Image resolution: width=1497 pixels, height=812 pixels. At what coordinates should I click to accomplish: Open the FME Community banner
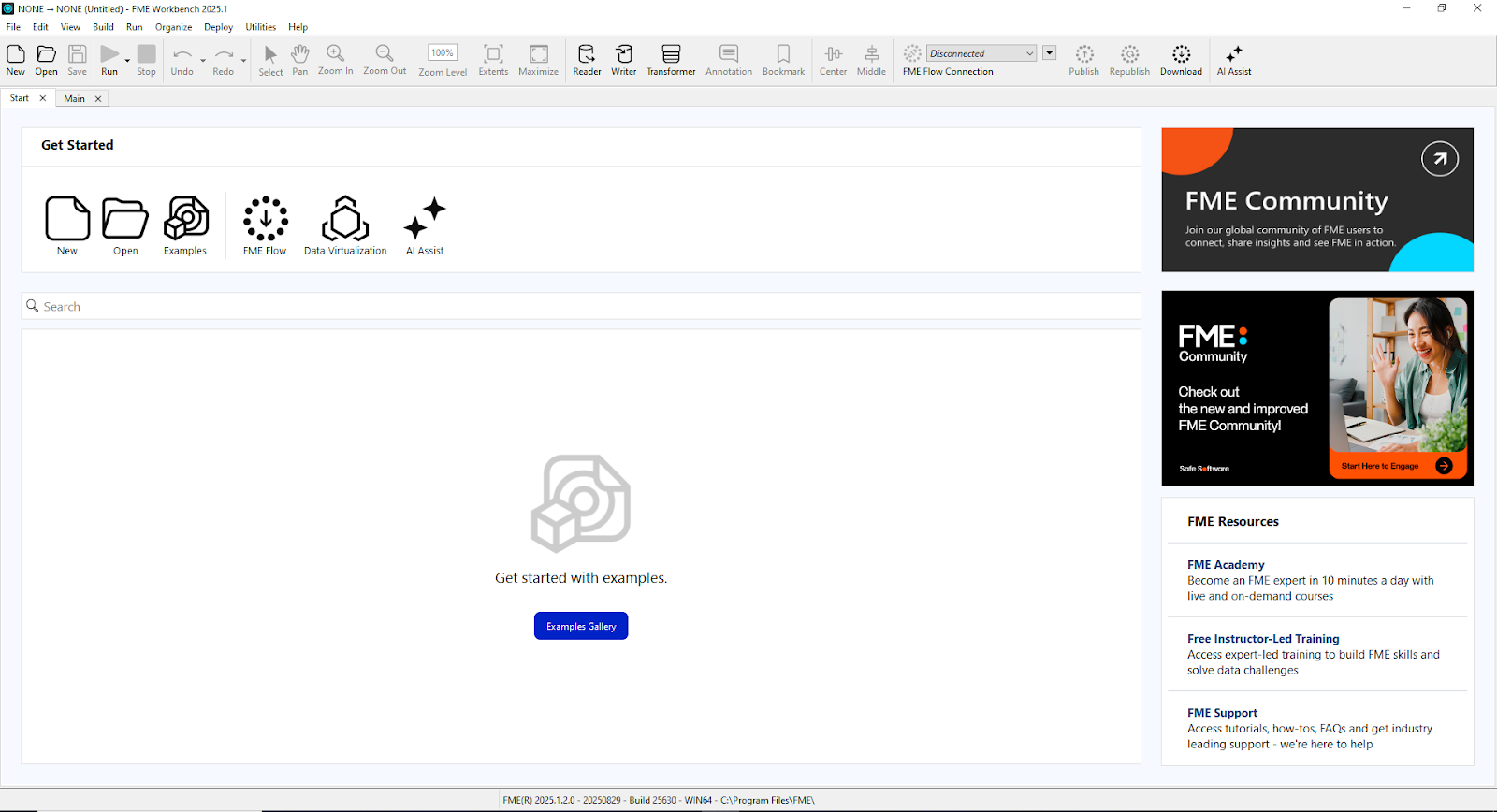(x=1317, y=200)
